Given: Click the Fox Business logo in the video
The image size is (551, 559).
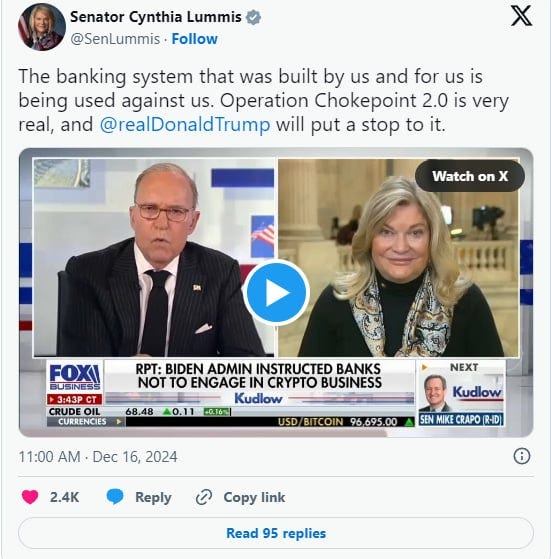Looking at the screenshot, I should [75, 377].
